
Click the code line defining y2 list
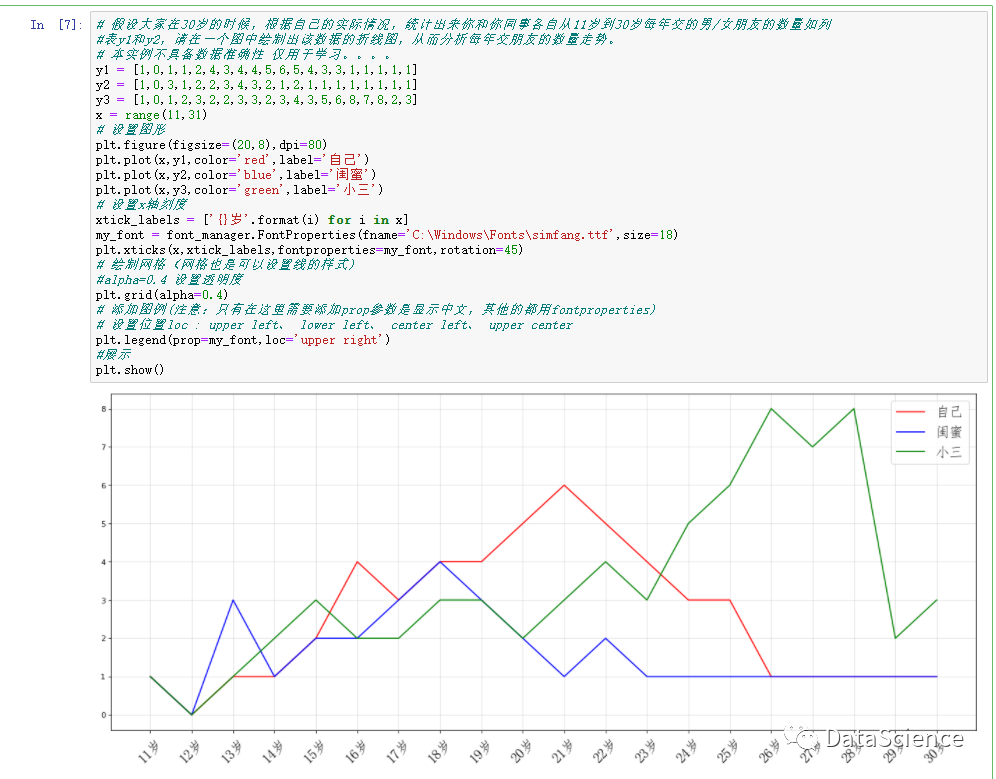click(x=257, y=85)
